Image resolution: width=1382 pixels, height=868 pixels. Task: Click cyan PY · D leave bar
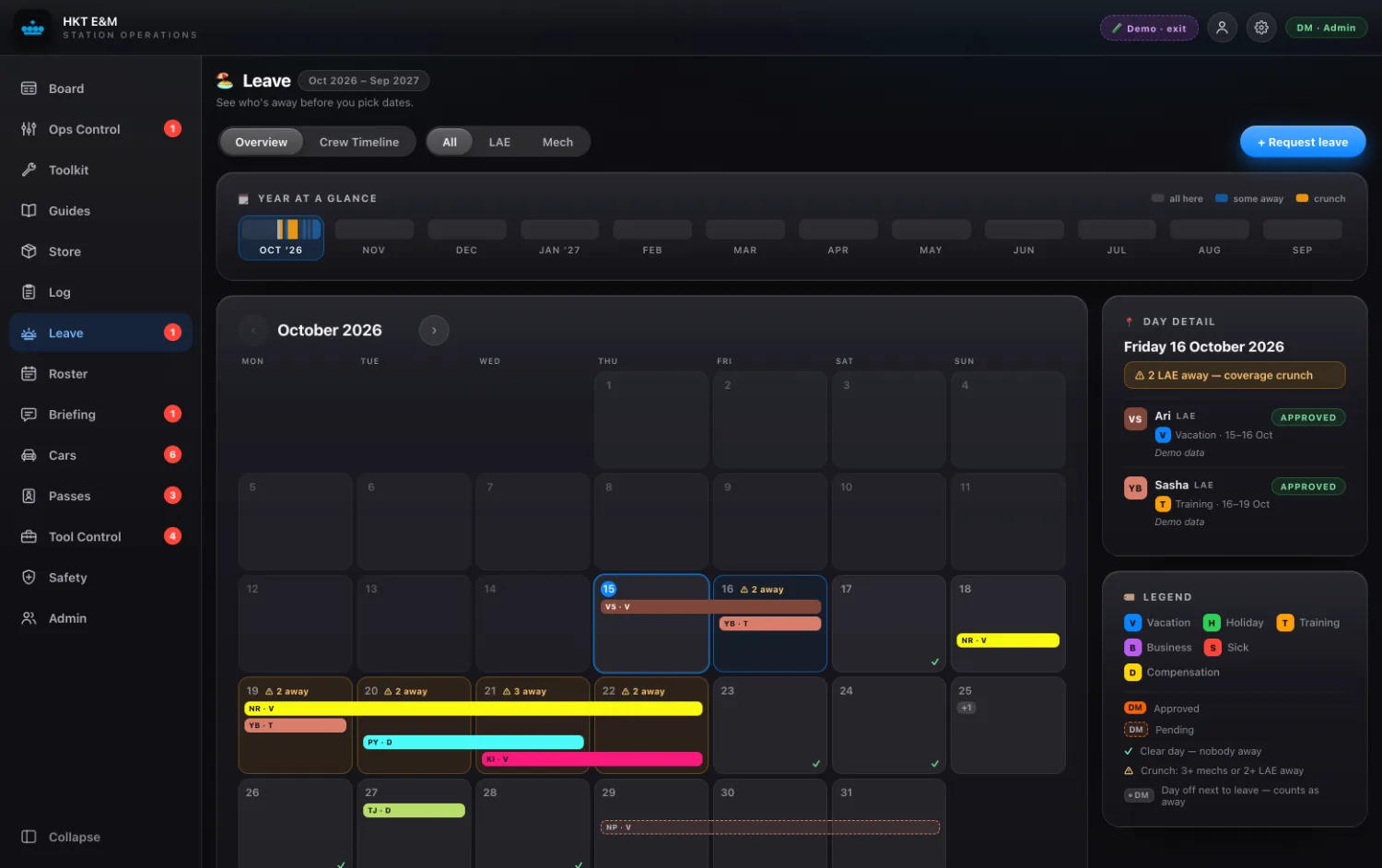[474, 742]
